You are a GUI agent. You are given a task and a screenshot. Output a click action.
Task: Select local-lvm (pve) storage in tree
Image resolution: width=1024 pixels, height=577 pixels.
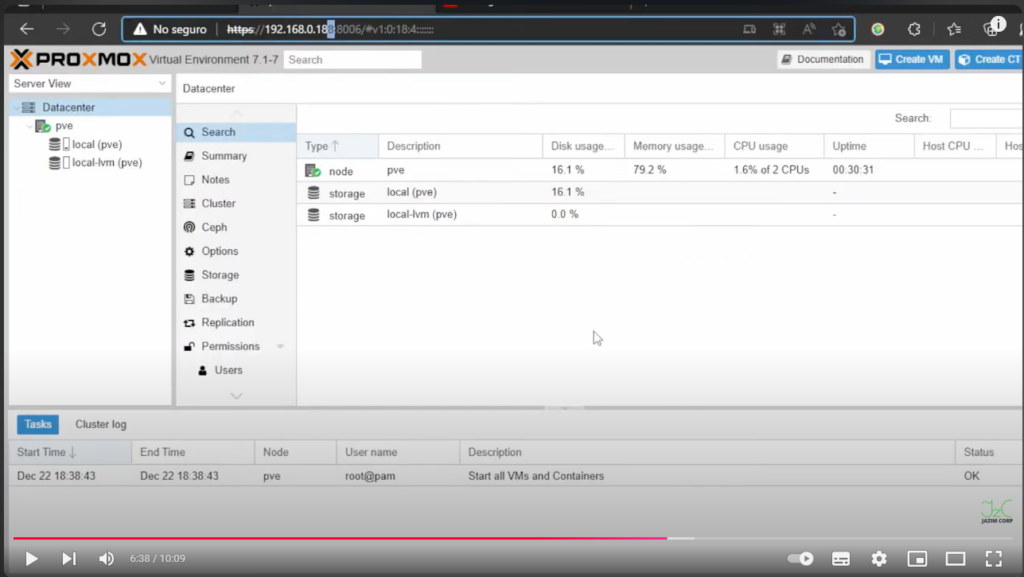click(107, 162)
